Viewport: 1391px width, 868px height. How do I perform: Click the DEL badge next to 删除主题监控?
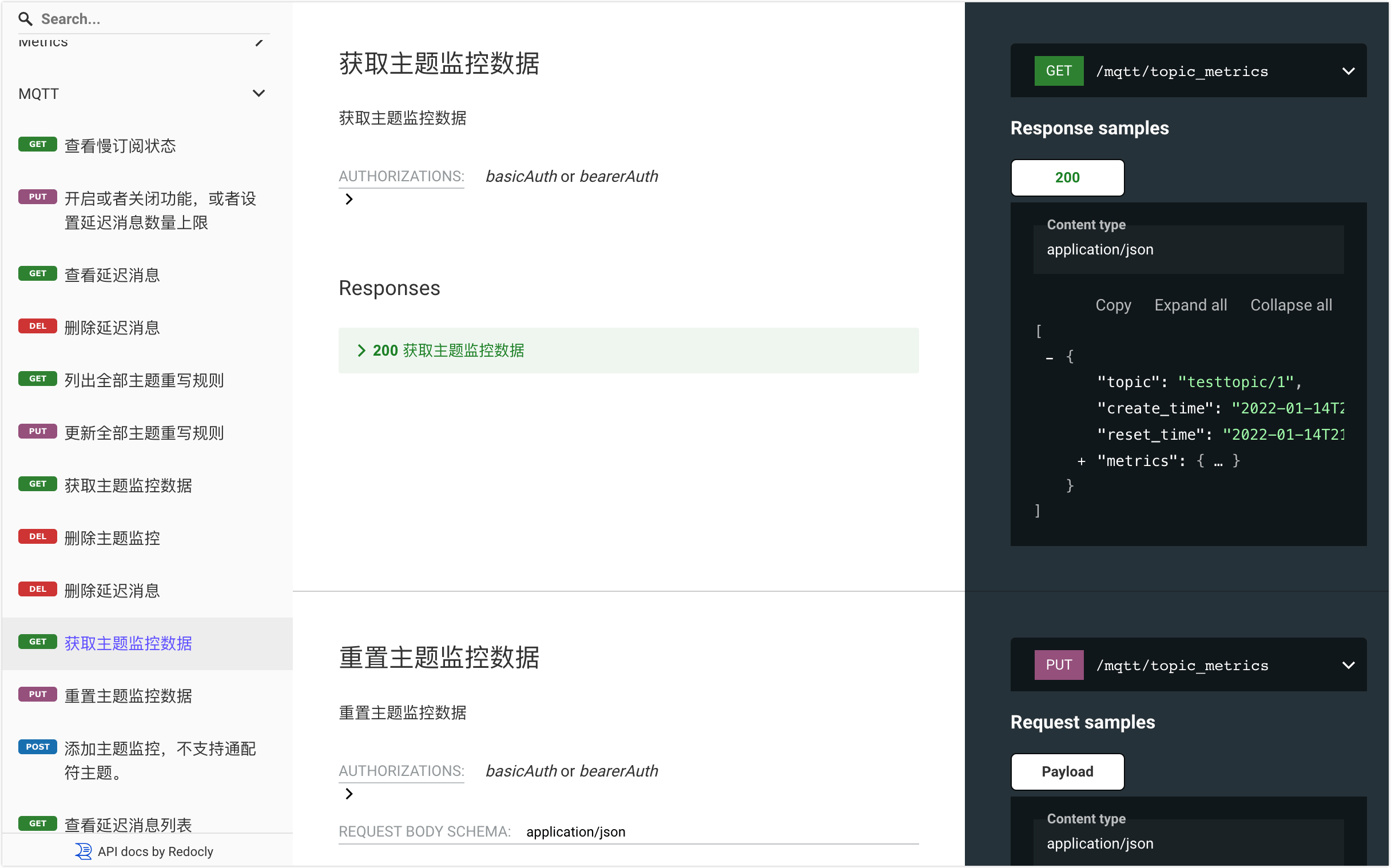37,536
